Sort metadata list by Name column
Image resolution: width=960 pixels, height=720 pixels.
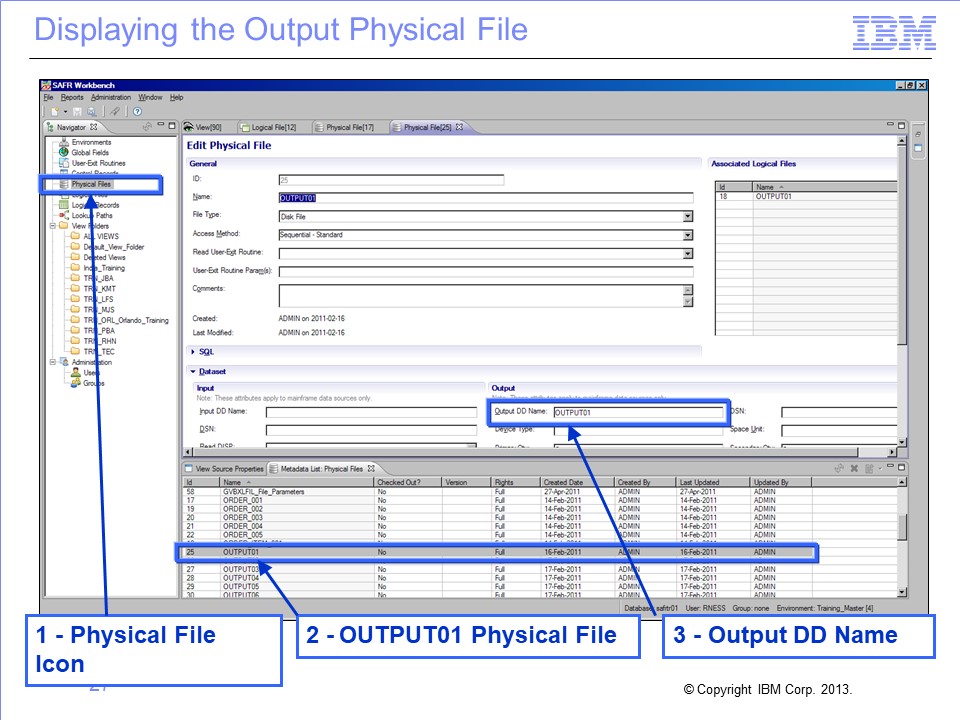pos(297,482)
